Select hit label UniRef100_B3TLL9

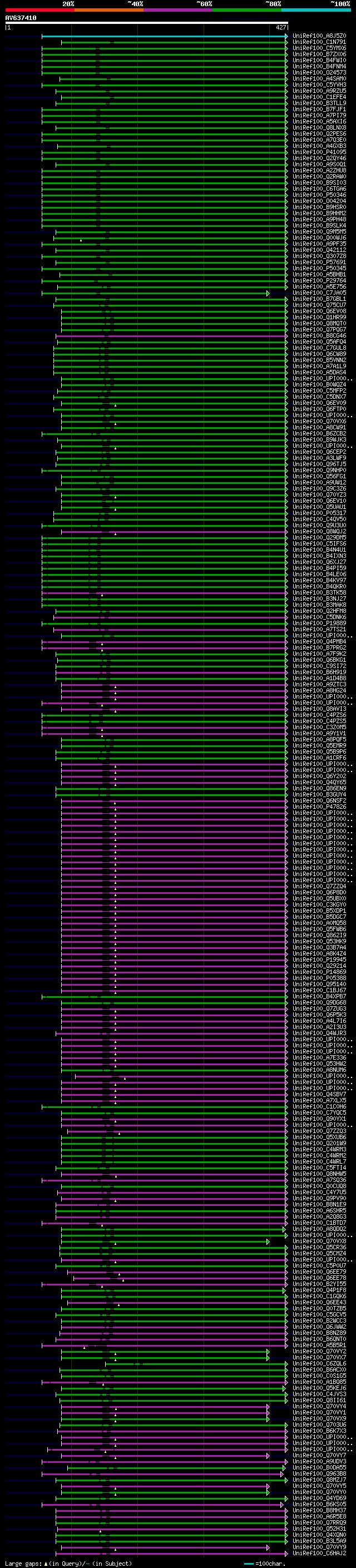pyautogui.click(x=319, y=103)
